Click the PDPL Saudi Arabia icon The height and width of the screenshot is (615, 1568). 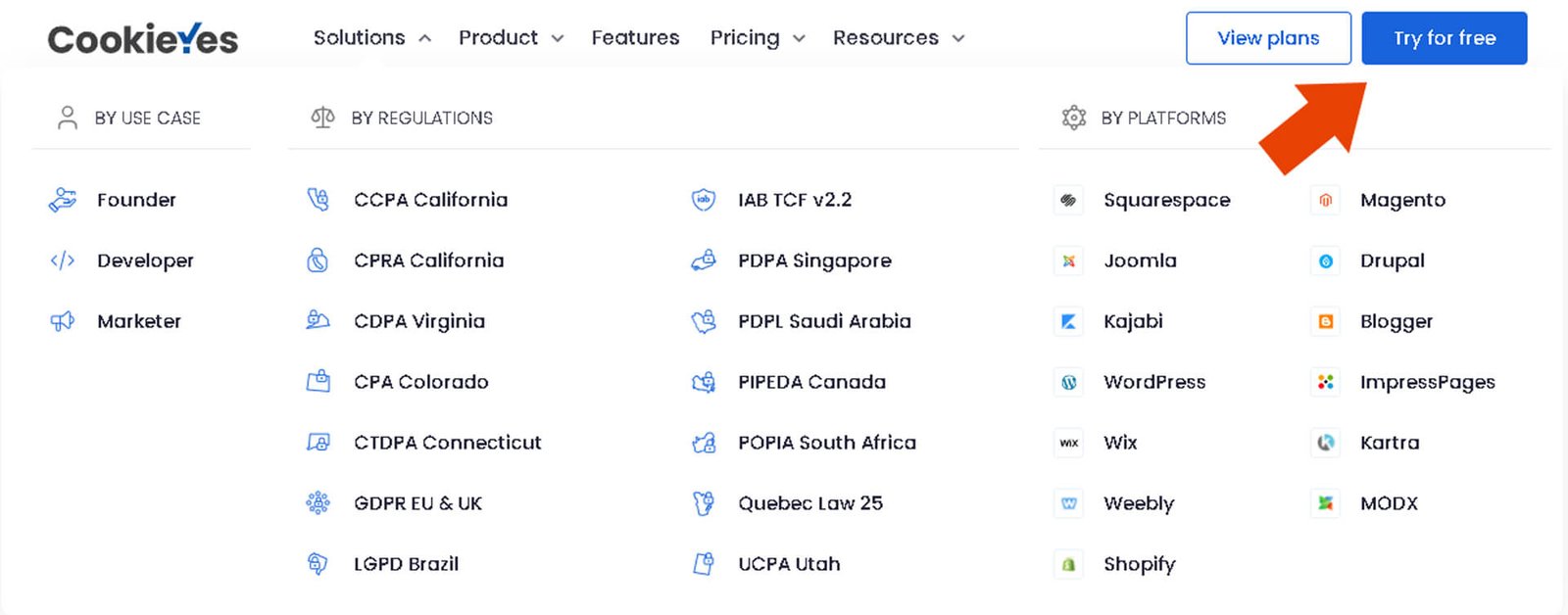704,321
